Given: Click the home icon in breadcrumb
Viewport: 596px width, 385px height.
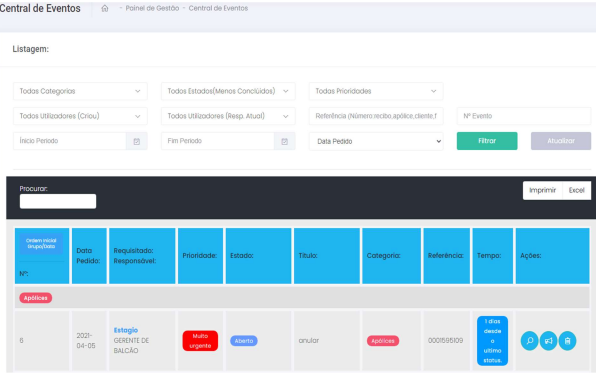Looking at the screenshot, I should [105, 8].
